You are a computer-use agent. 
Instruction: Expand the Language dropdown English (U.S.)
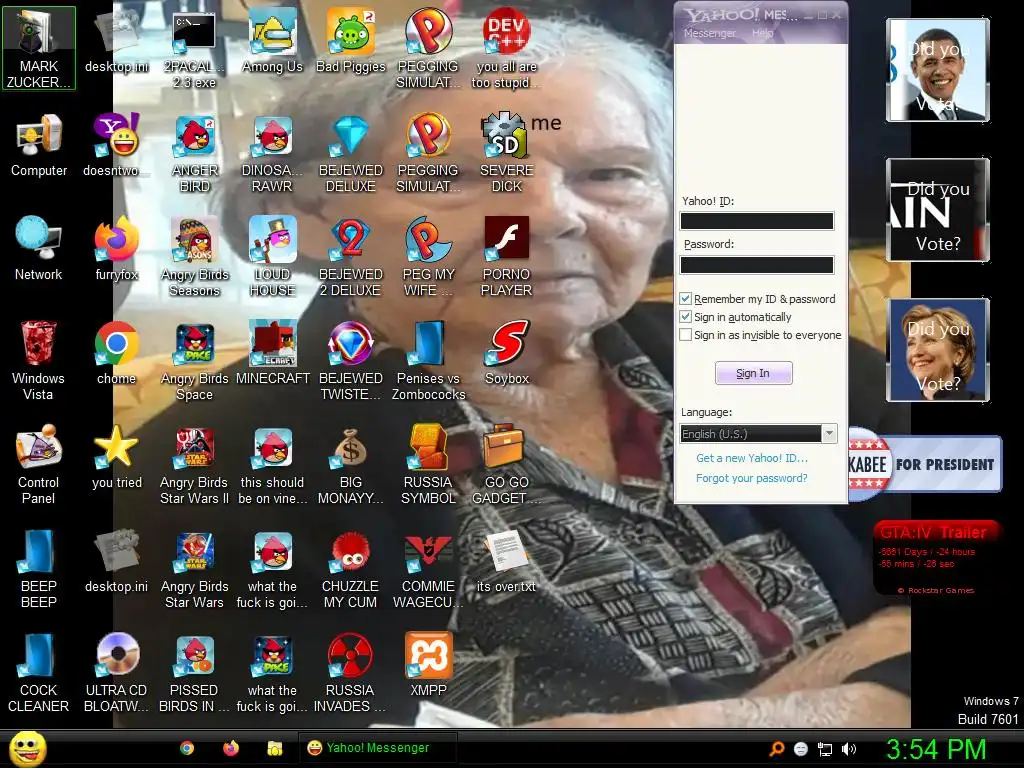point(758,434)
